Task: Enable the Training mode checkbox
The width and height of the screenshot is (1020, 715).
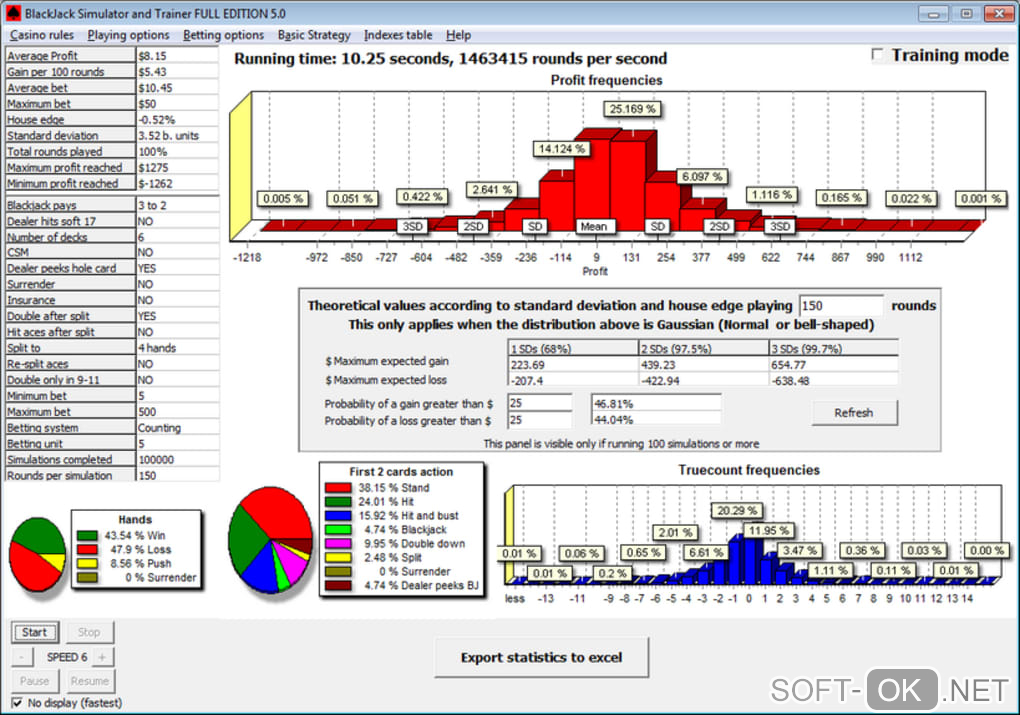Action: point(878,55)
